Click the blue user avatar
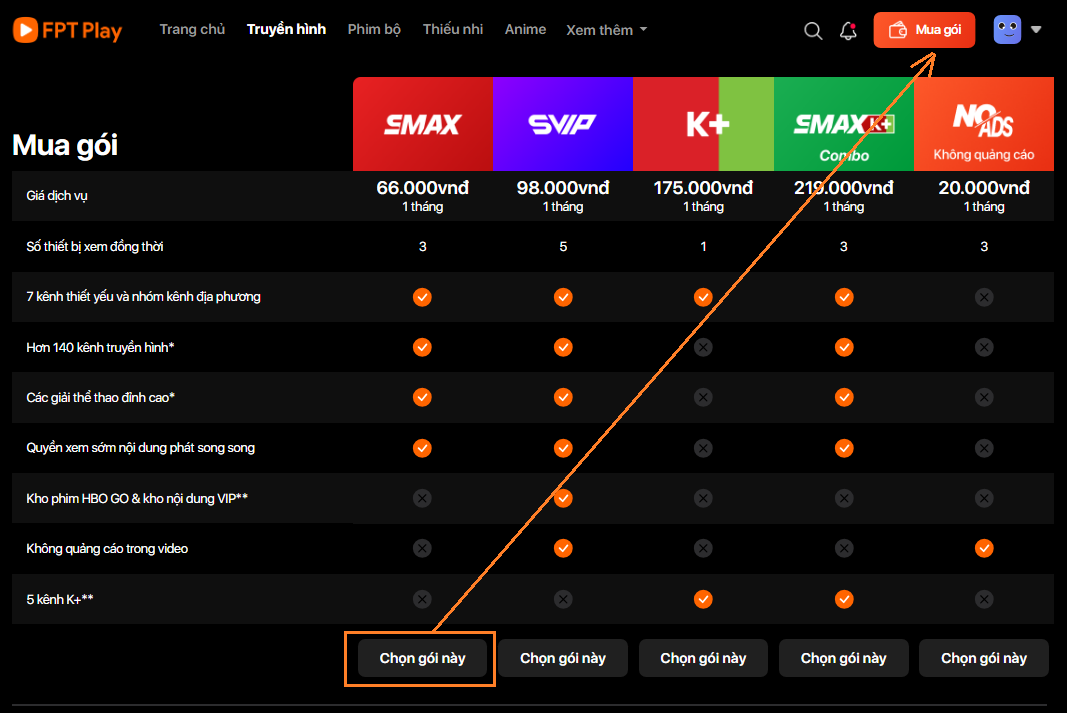 (x=1007, y=30)
